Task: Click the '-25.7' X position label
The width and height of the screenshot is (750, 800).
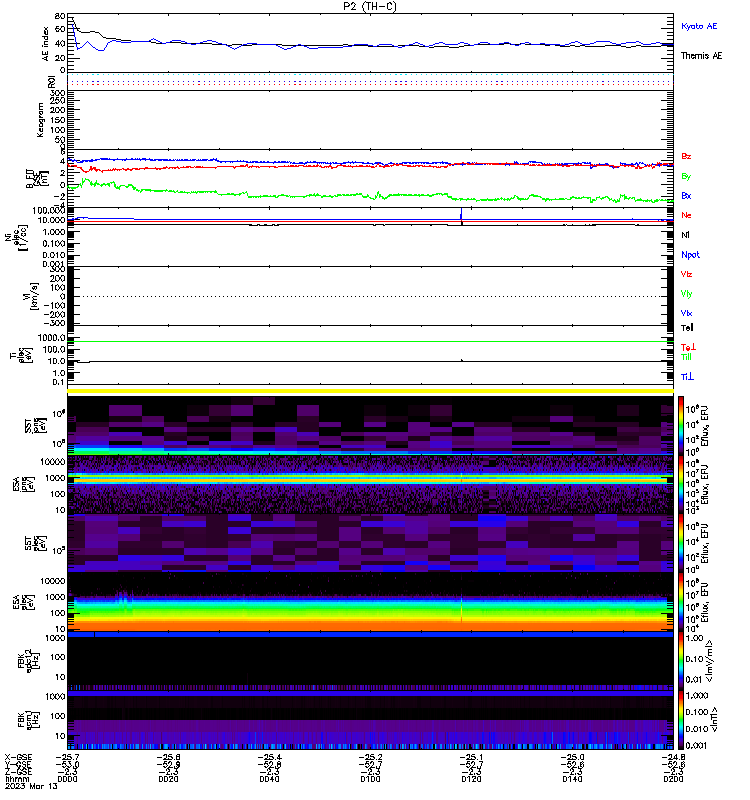Action: [x=67, y=757]
